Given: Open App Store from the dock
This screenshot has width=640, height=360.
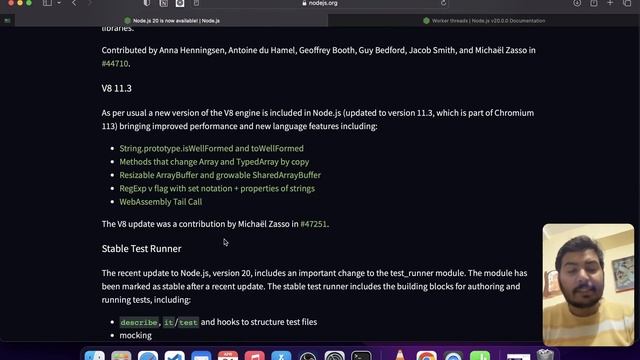Looking at the screenshot, I should pyautogui.click(x=281, y=356).
